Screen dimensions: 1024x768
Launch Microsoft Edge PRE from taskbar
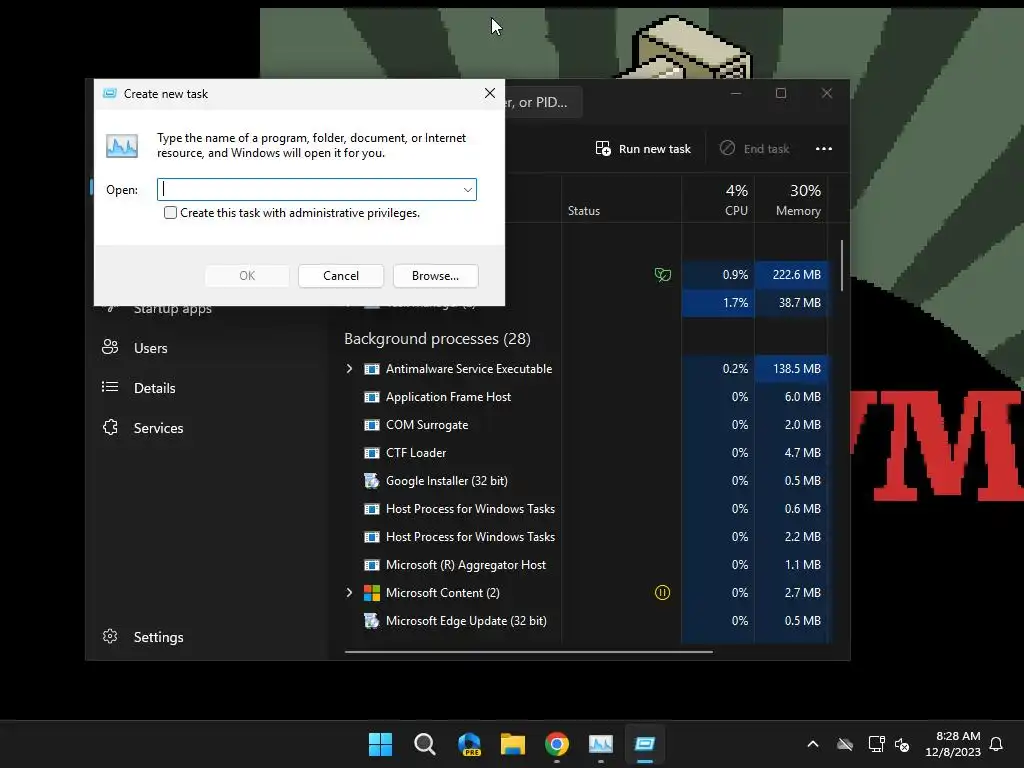coord(469,744)
